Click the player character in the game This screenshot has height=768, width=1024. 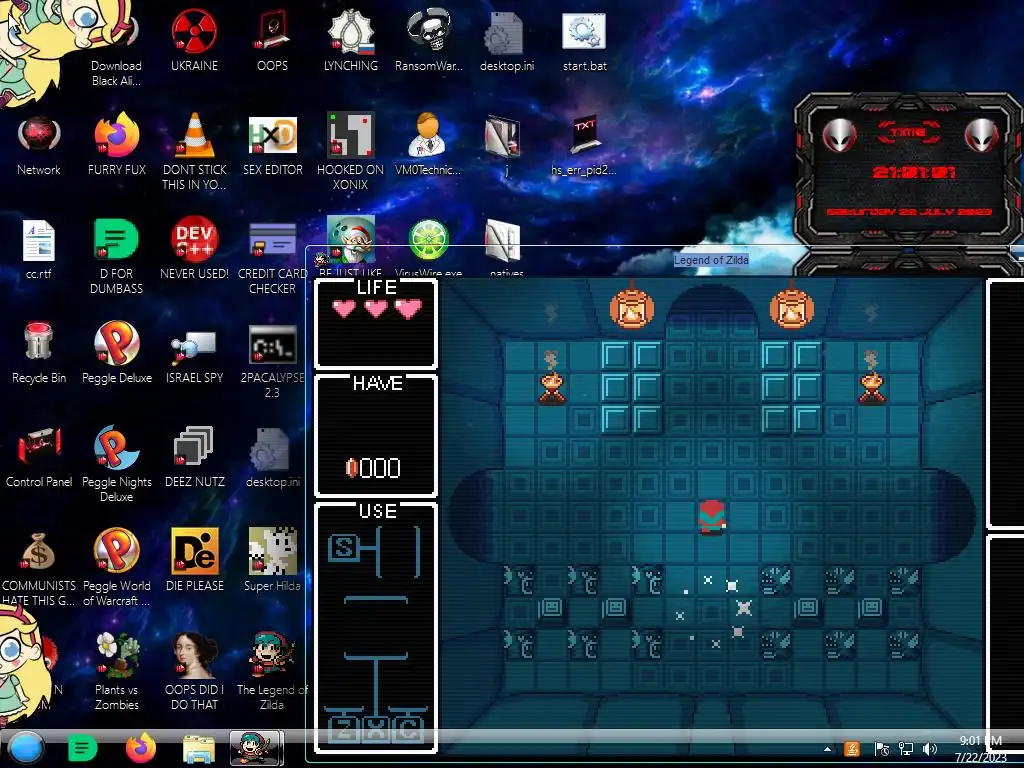point(712,517)
